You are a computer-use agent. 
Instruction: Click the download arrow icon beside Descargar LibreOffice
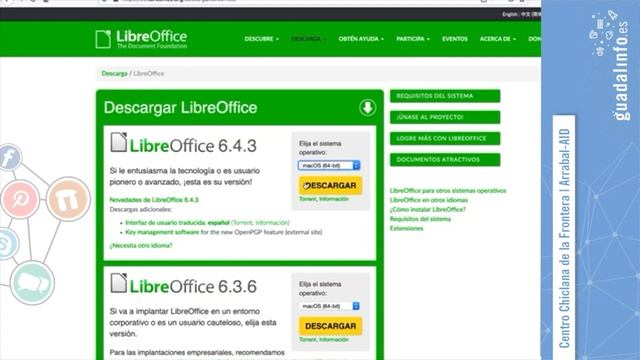367,108
